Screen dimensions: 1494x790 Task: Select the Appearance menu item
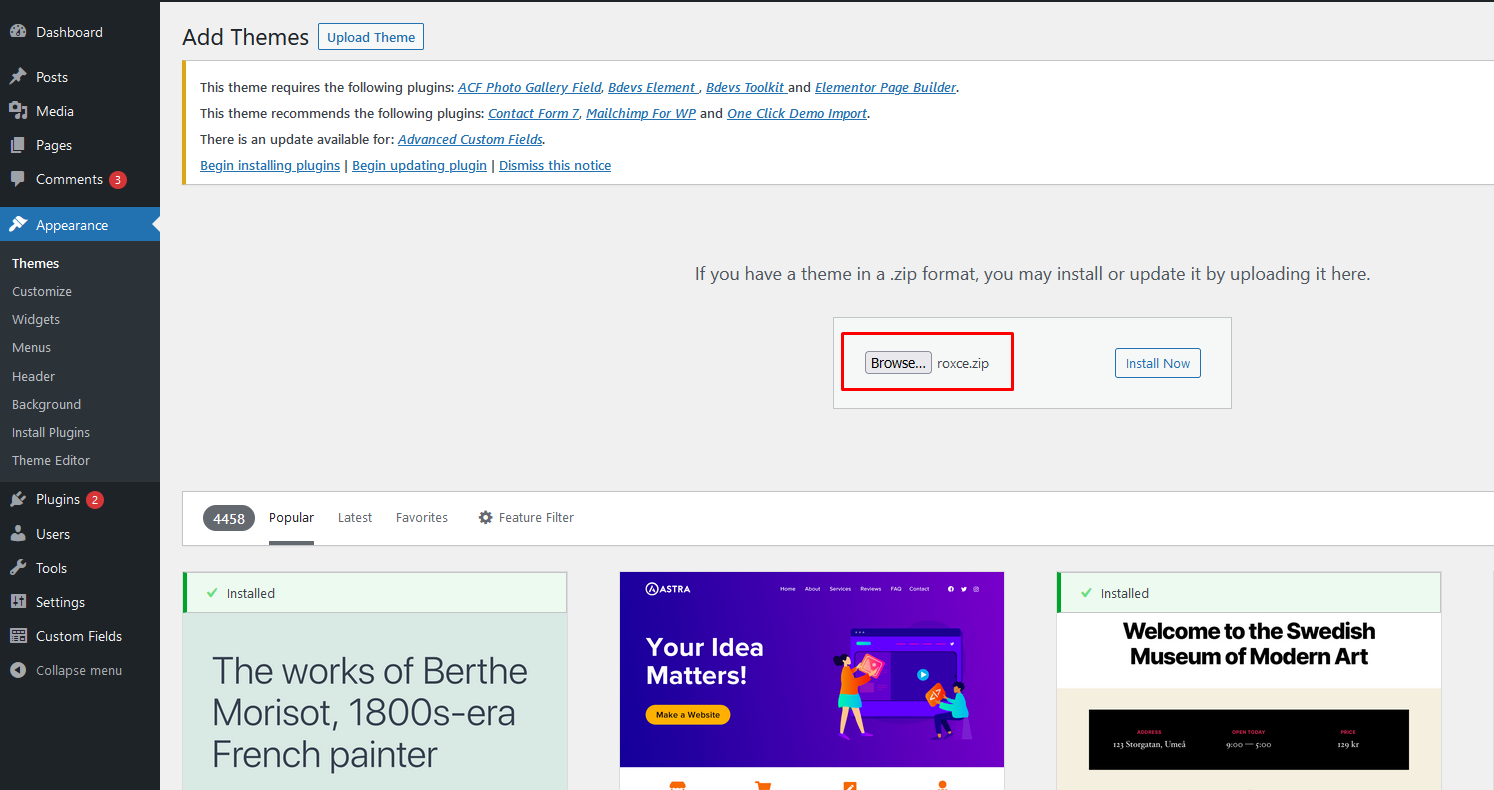click(80, 225)
